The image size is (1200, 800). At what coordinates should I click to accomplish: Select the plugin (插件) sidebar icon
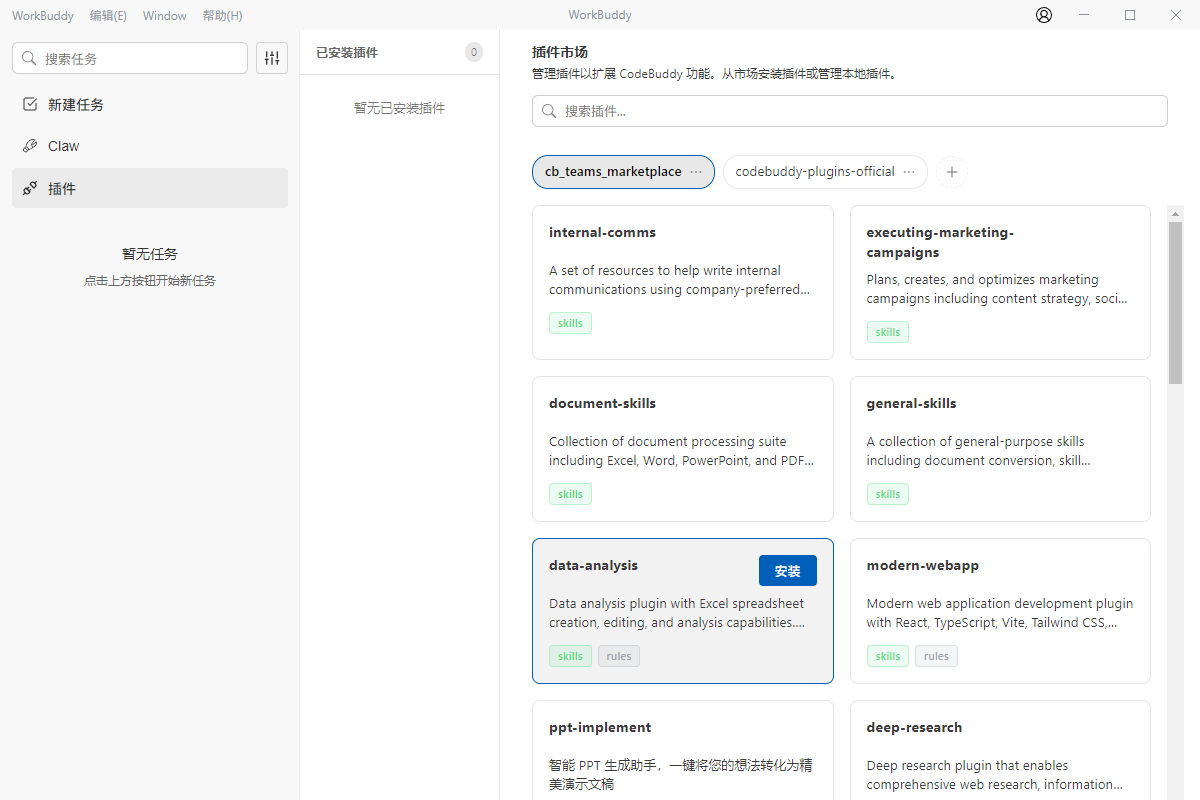point(30,188)
